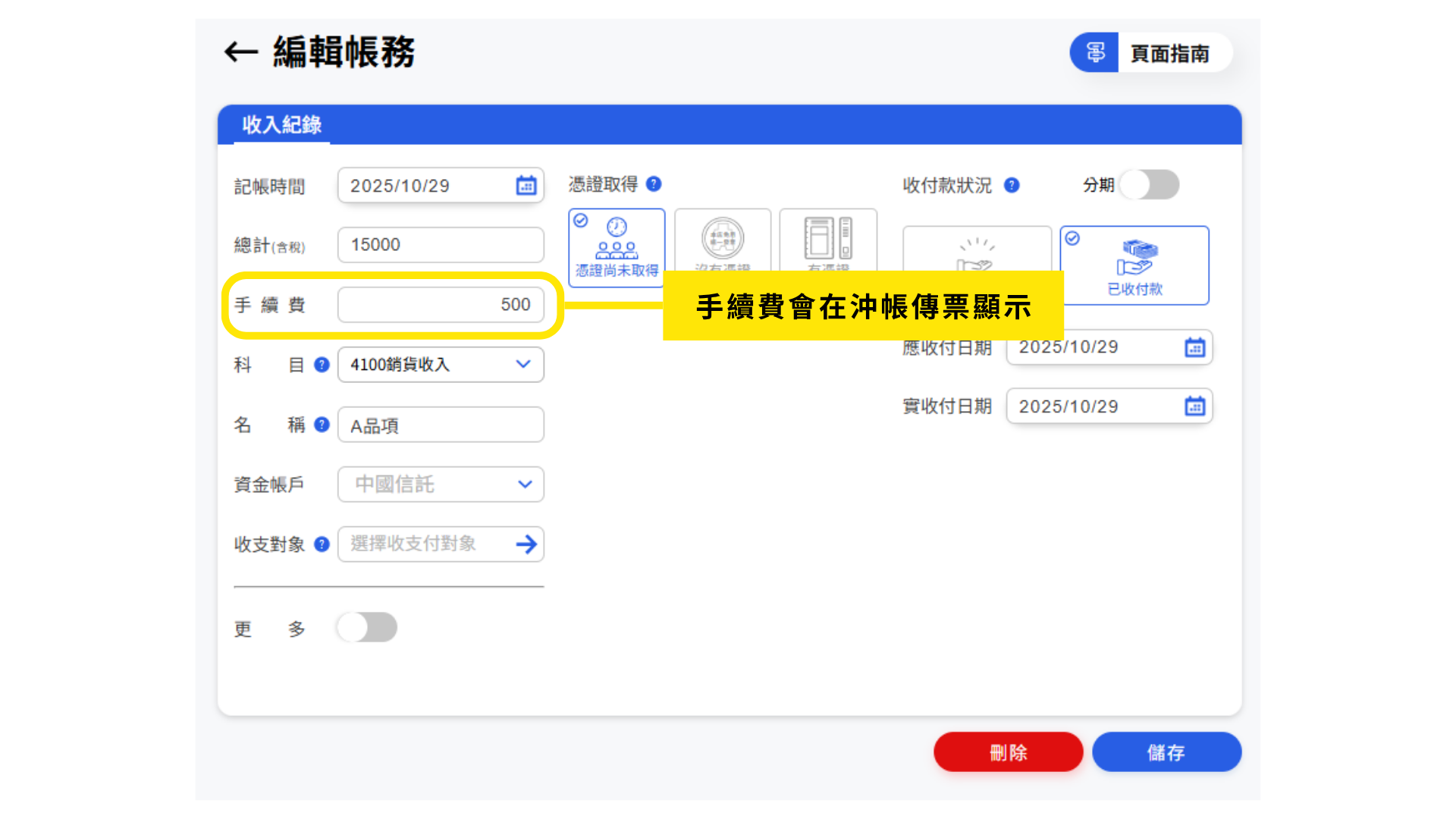Toggle the 更多 switch on

coord(367,627)
